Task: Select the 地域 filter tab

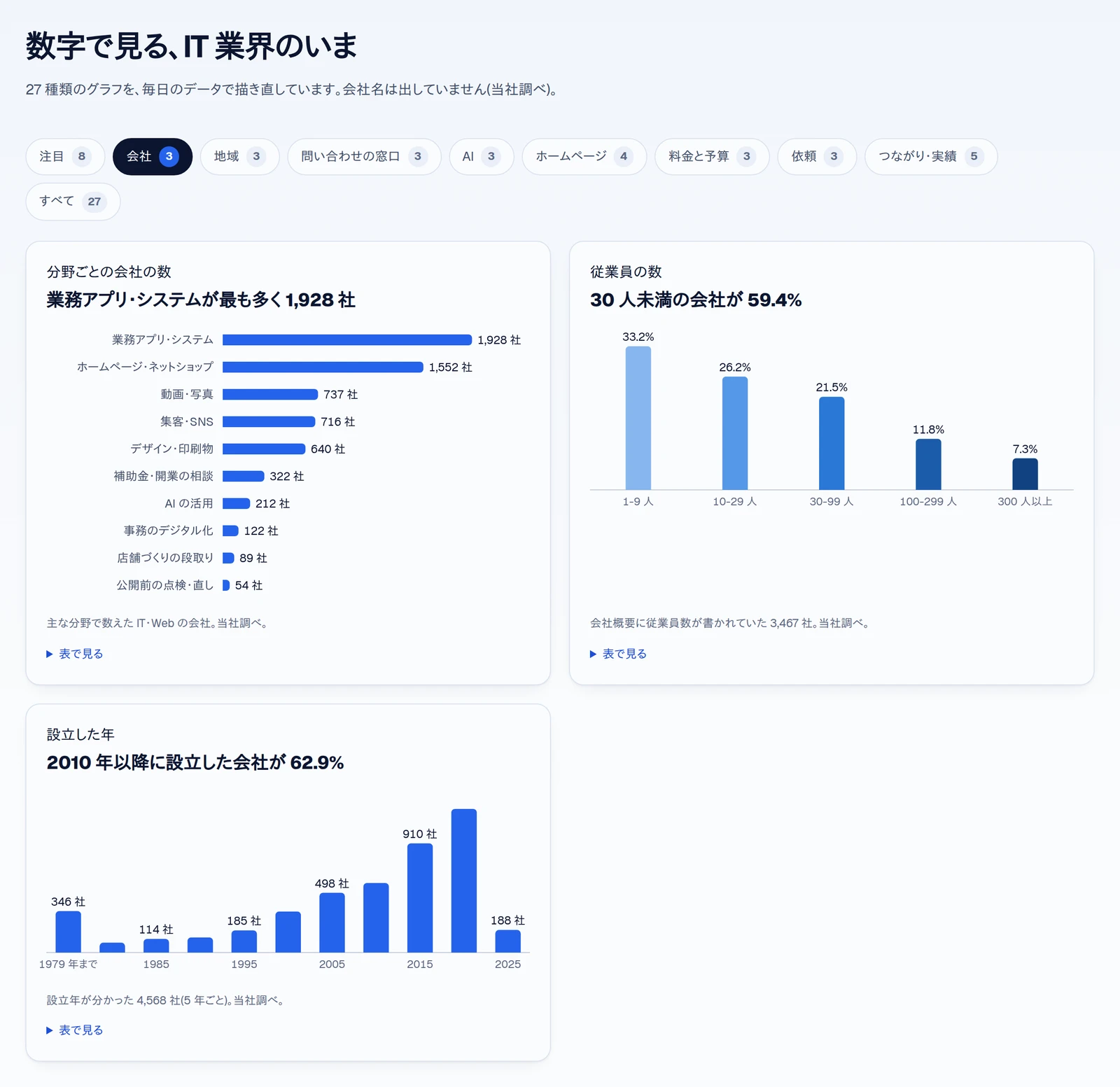Action: pos(239,157)
